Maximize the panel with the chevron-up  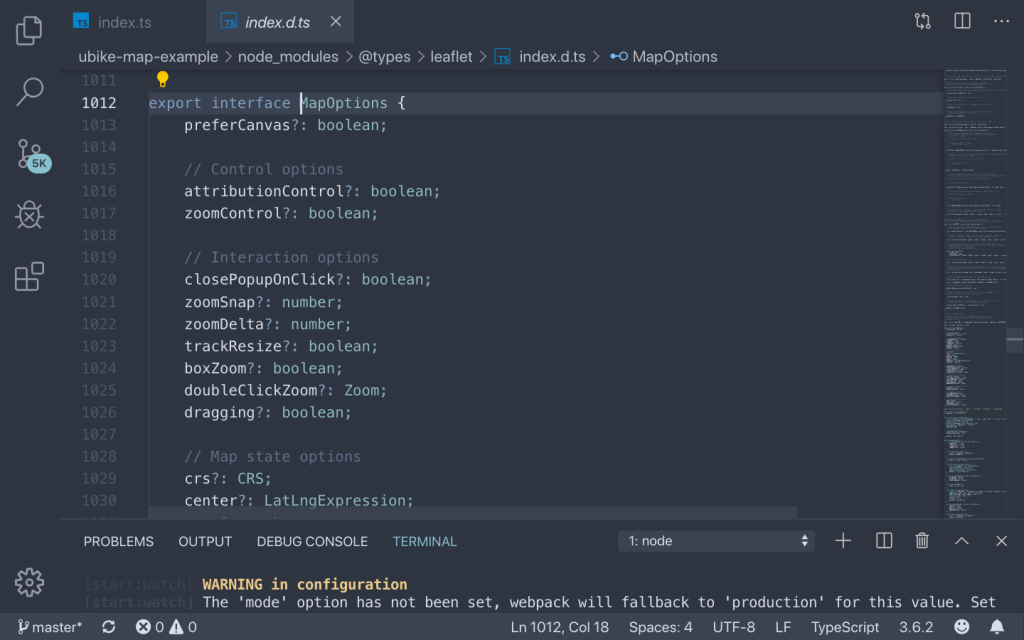click(962, 541)
